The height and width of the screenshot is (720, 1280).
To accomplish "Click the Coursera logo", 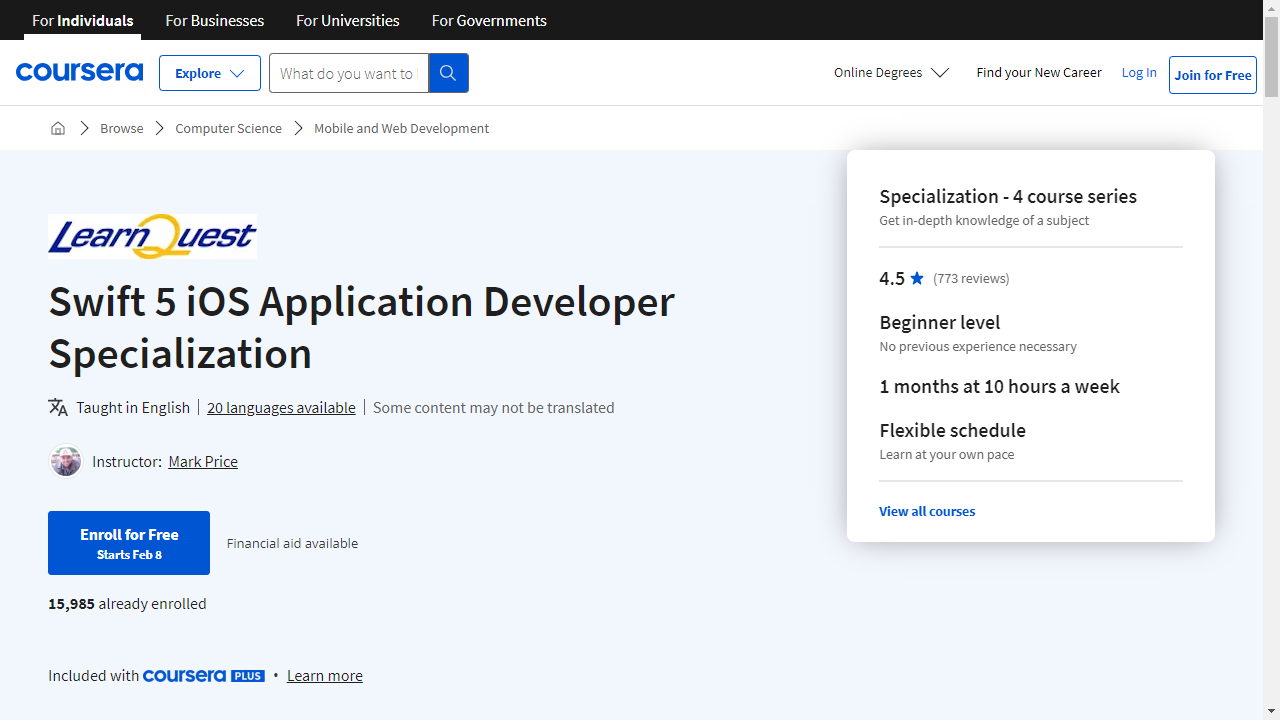I will point(79,72).
